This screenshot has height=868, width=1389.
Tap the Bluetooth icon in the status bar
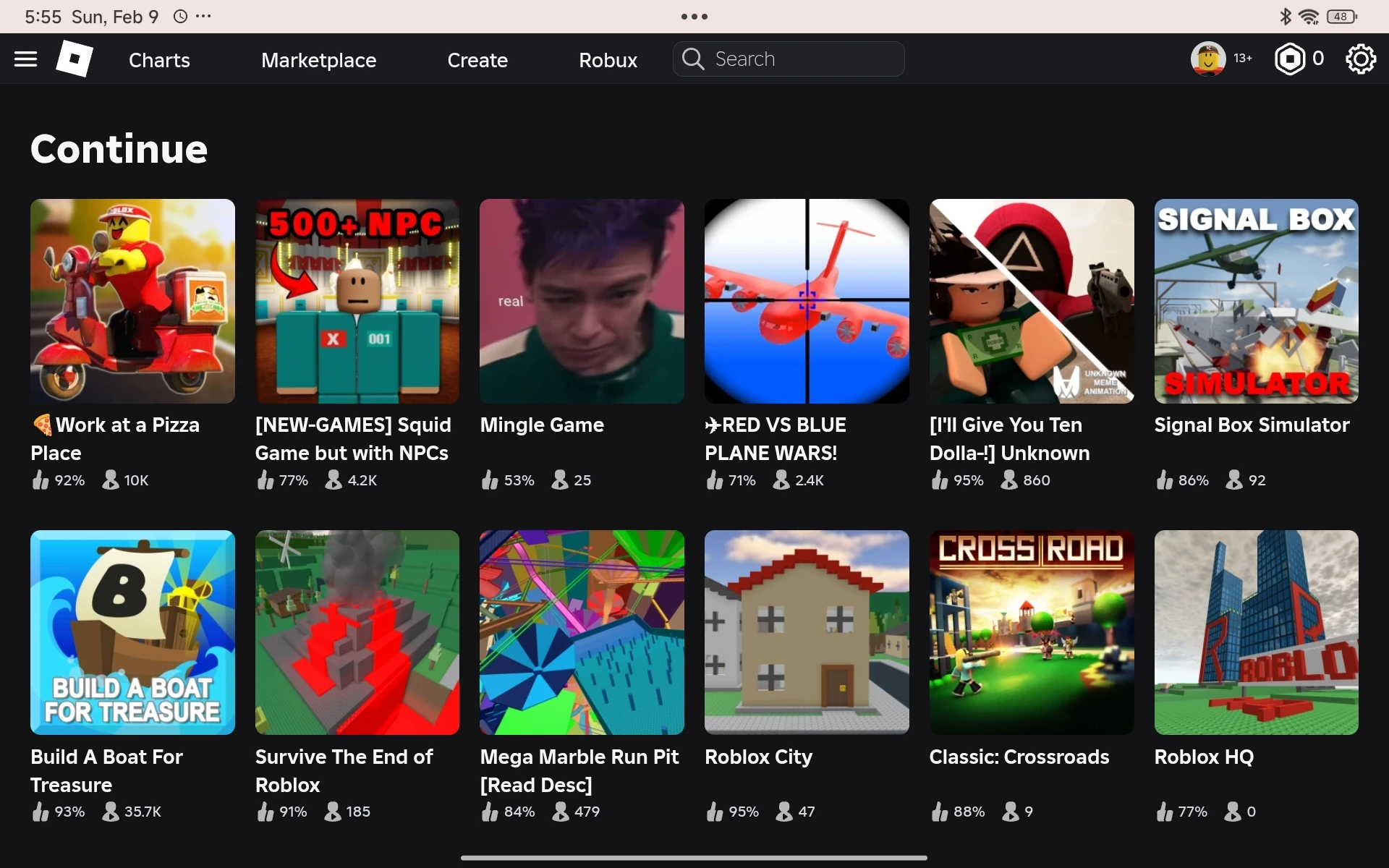tap(1286, 16)
